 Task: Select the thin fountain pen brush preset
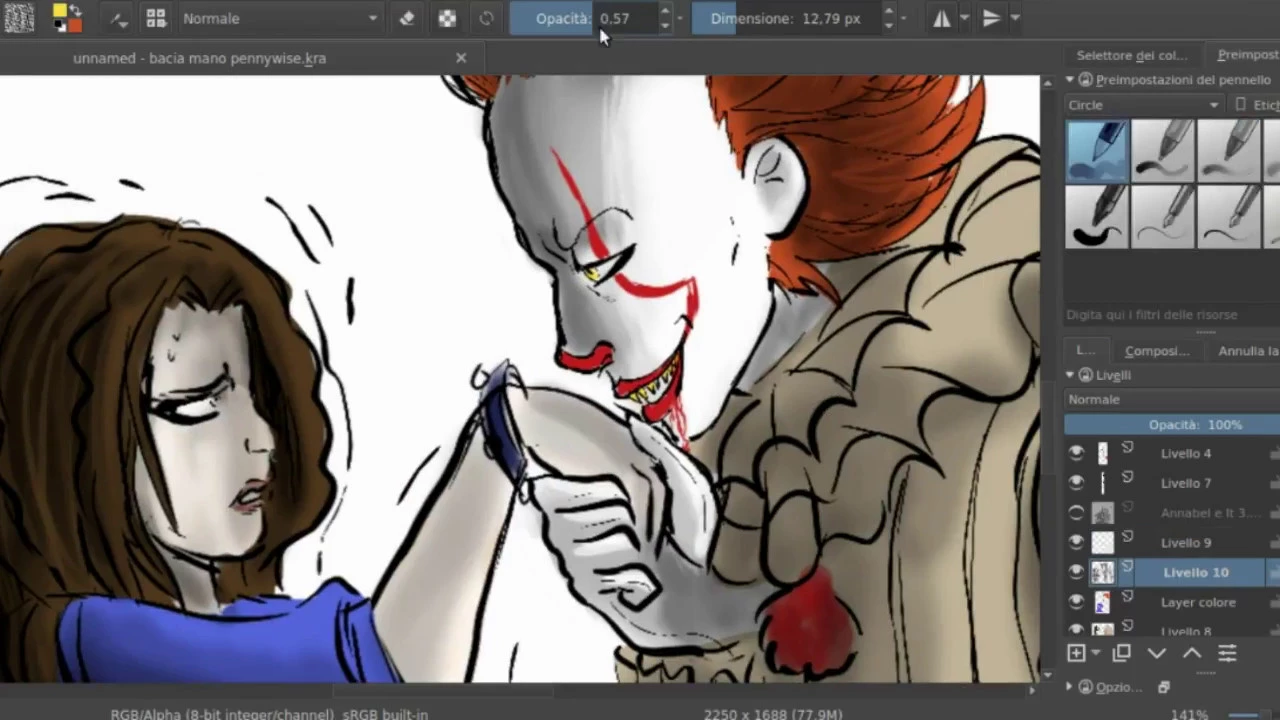click(x=1163, y=216)
